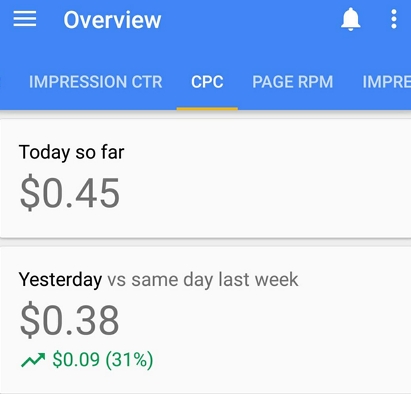Tap the "vs same day last week" label

click(203, 279)
